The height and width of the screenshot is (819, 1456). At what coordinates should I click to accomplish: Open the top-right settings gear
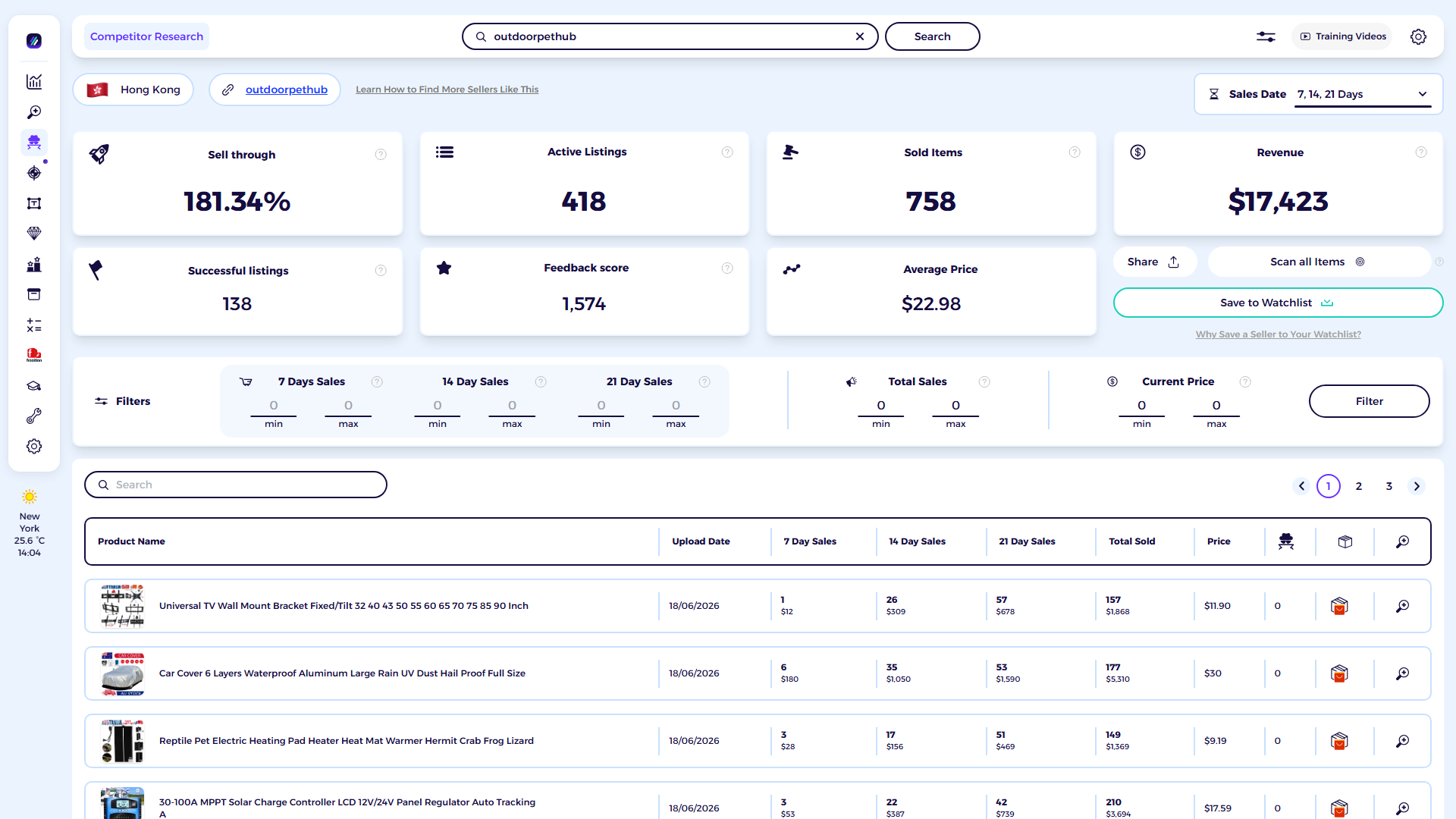tap(1418, 36)
